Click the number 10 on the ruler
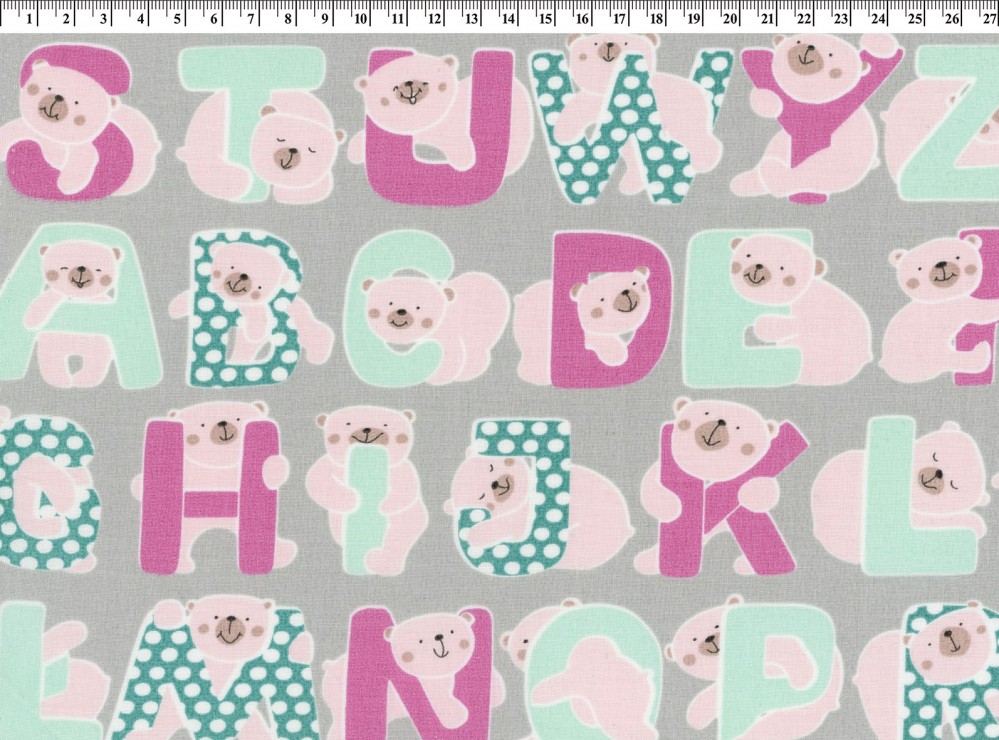Screen dimensions: 999x740 (x=361, y=19)
